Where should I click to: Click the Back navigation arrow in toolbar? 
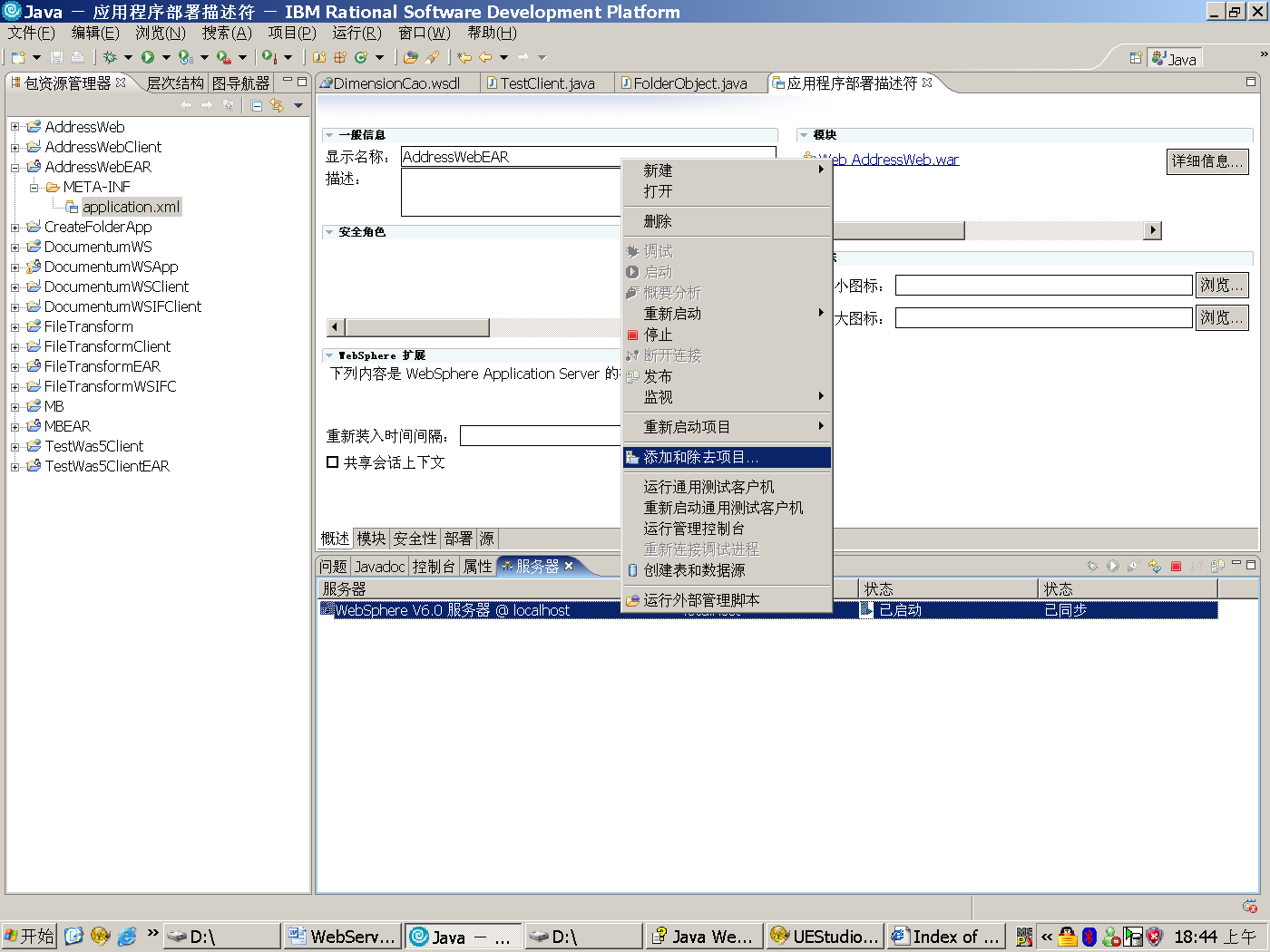click(x=486, y=57)
